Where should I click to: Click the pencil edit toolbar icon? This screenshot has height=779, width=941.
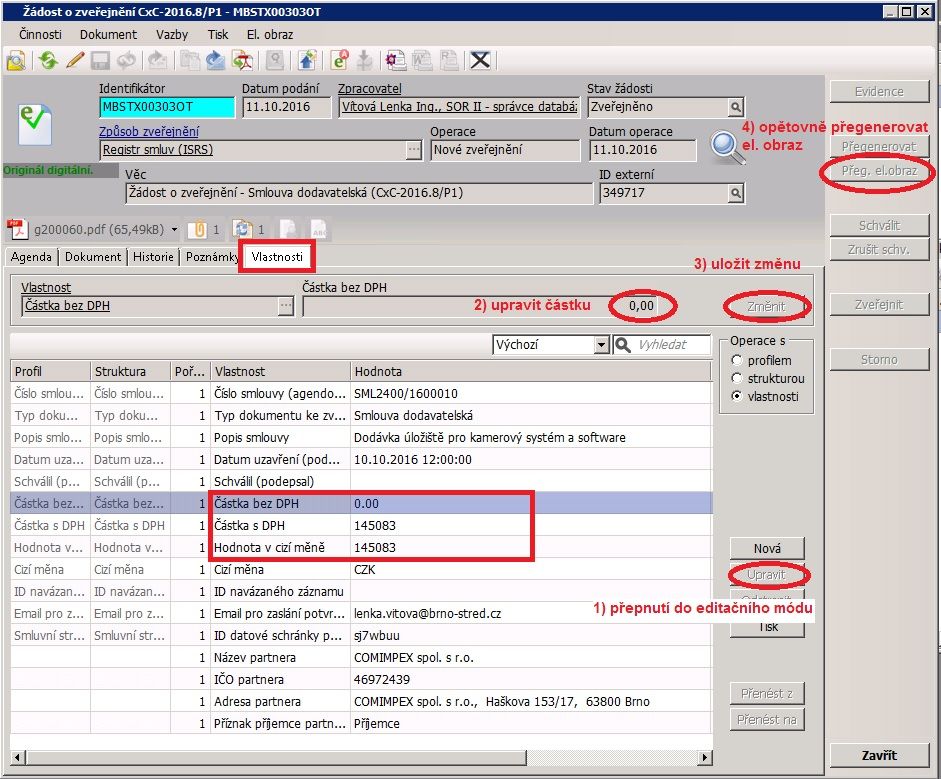pos(75,59)
